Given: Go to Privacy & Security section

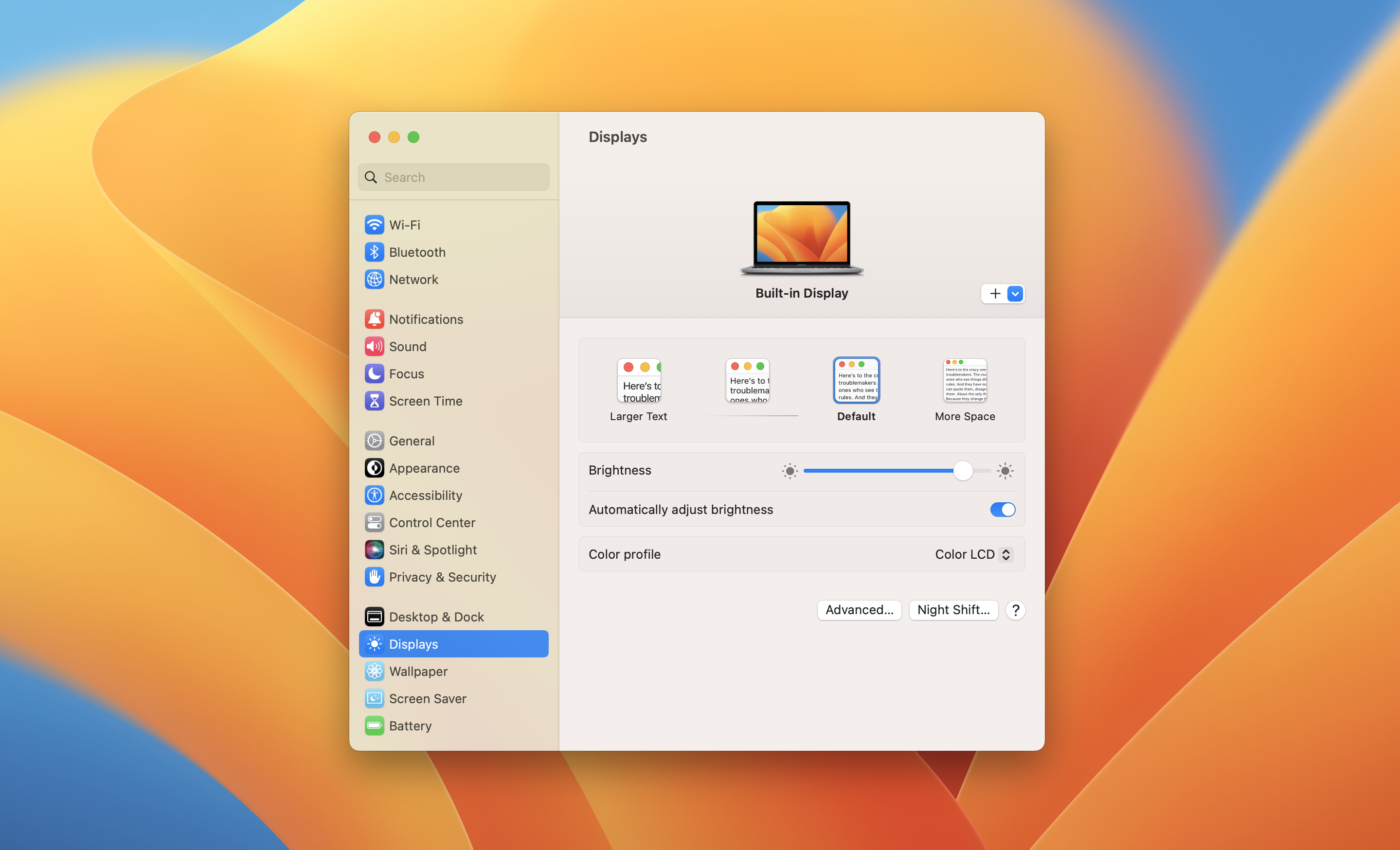Looking at the screenshot, I should click(442, 577).
